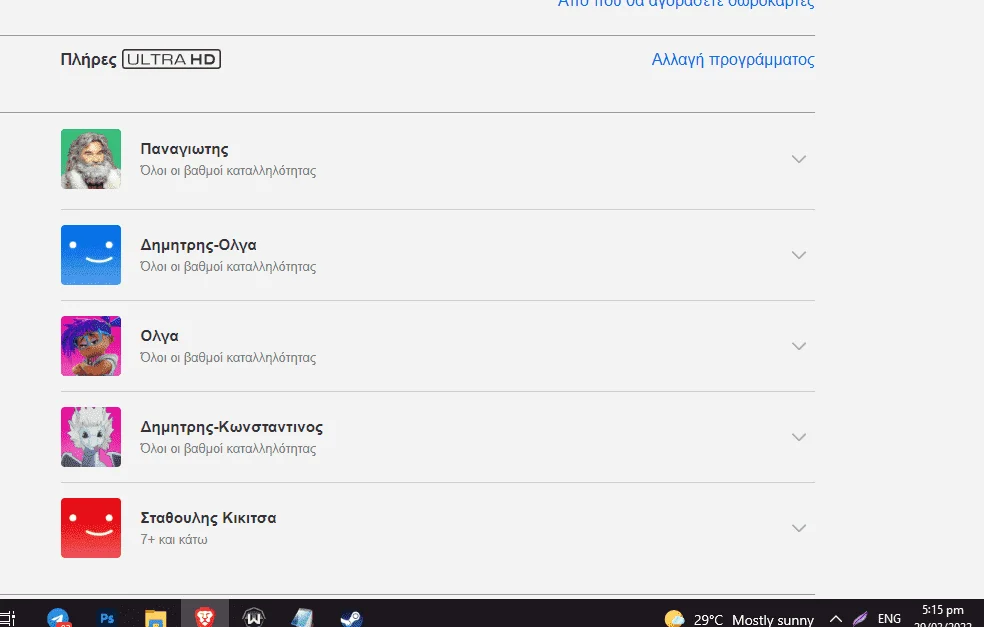The image size is (984, 627).
Task: Click the Ολγα purple-haired character avatar
Action: 91,346
